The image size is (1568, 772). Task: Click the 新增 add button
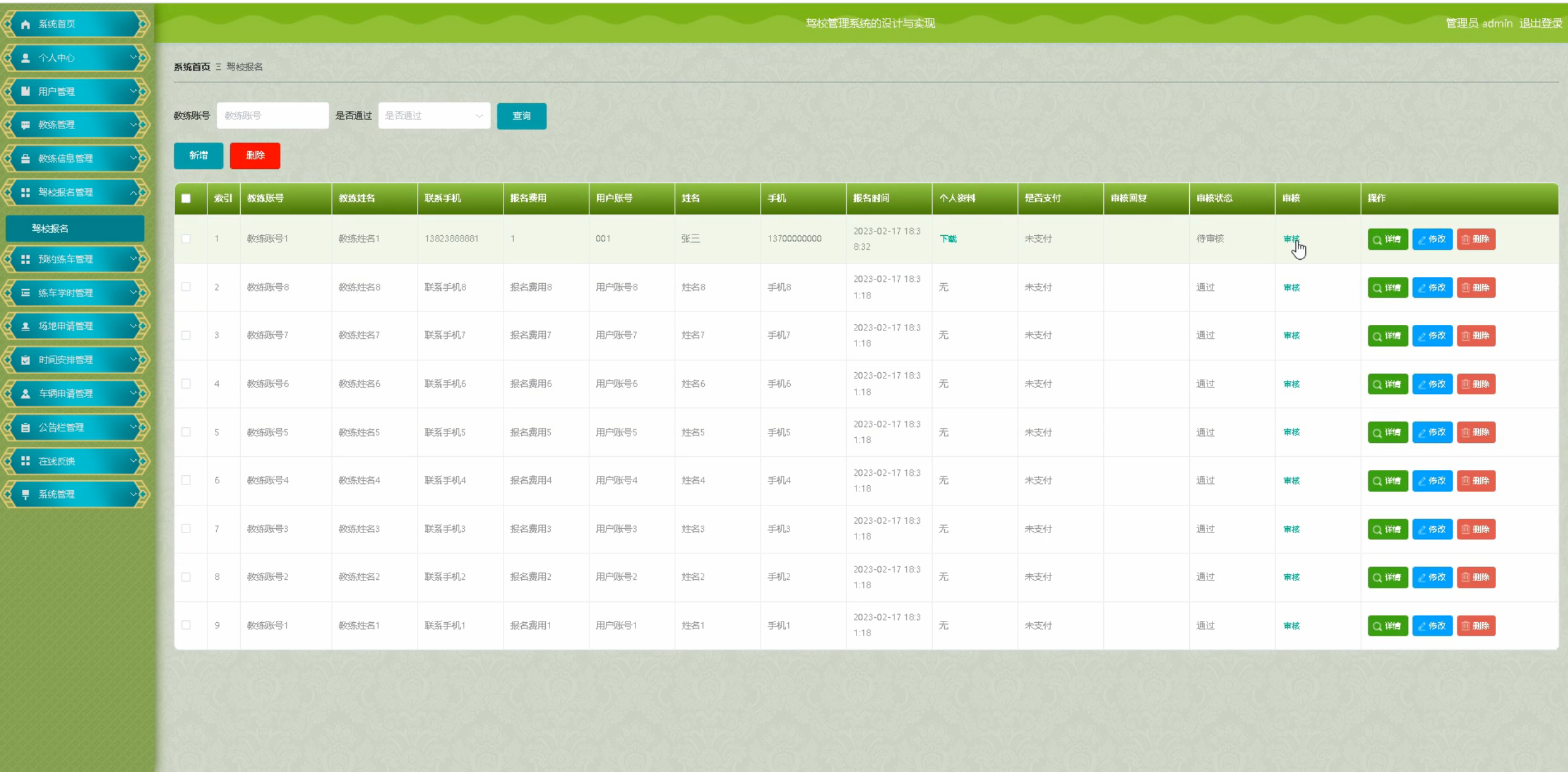198,155
